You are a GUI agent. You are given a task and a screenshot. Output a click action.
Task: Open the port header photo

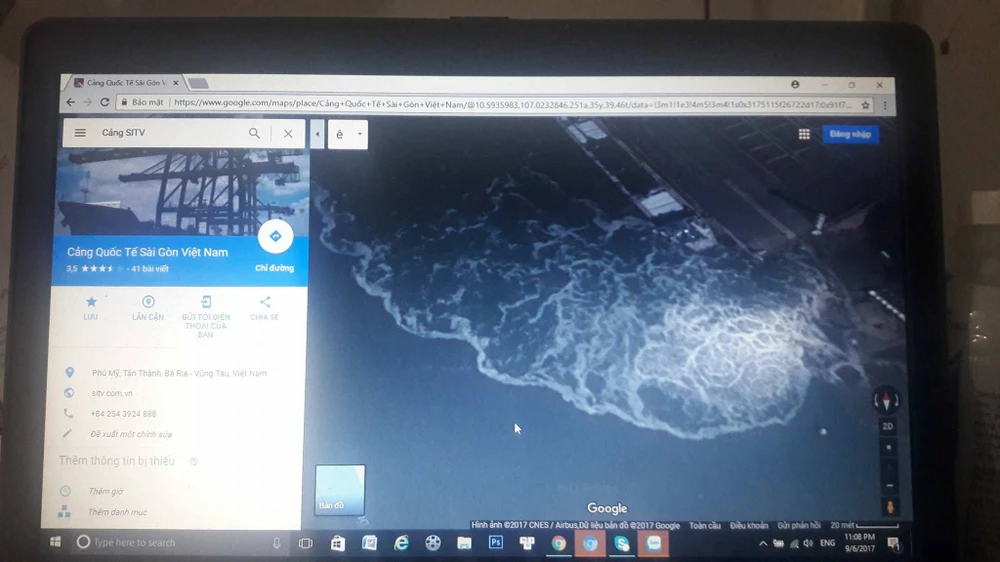[182, 192]
